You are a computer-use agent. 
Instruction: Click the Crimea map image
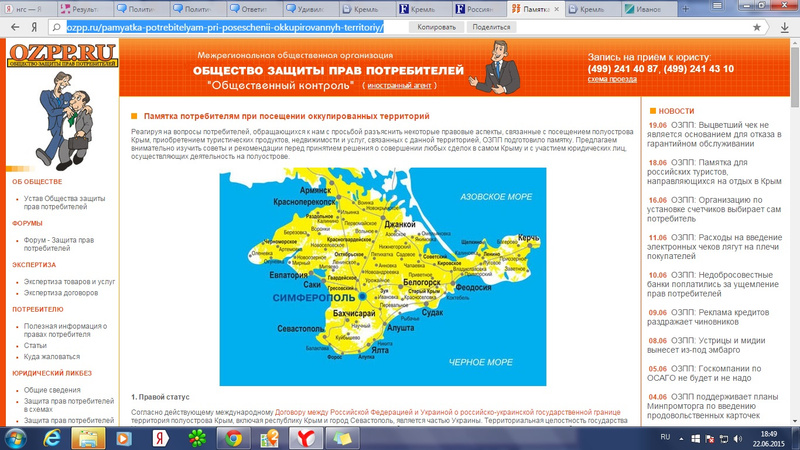click(383, 276)
